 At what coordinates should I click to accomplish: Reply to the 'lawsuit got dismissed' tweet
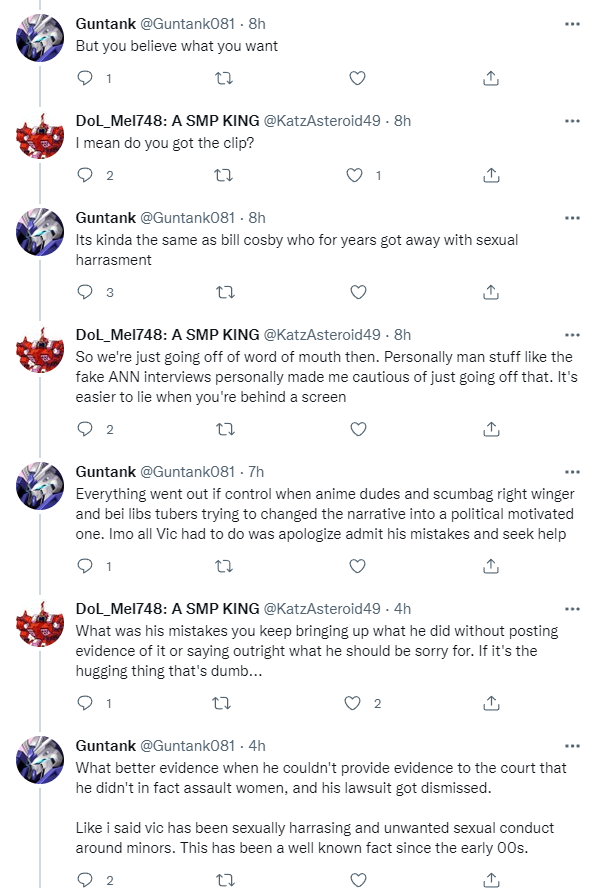click(85, 880)
